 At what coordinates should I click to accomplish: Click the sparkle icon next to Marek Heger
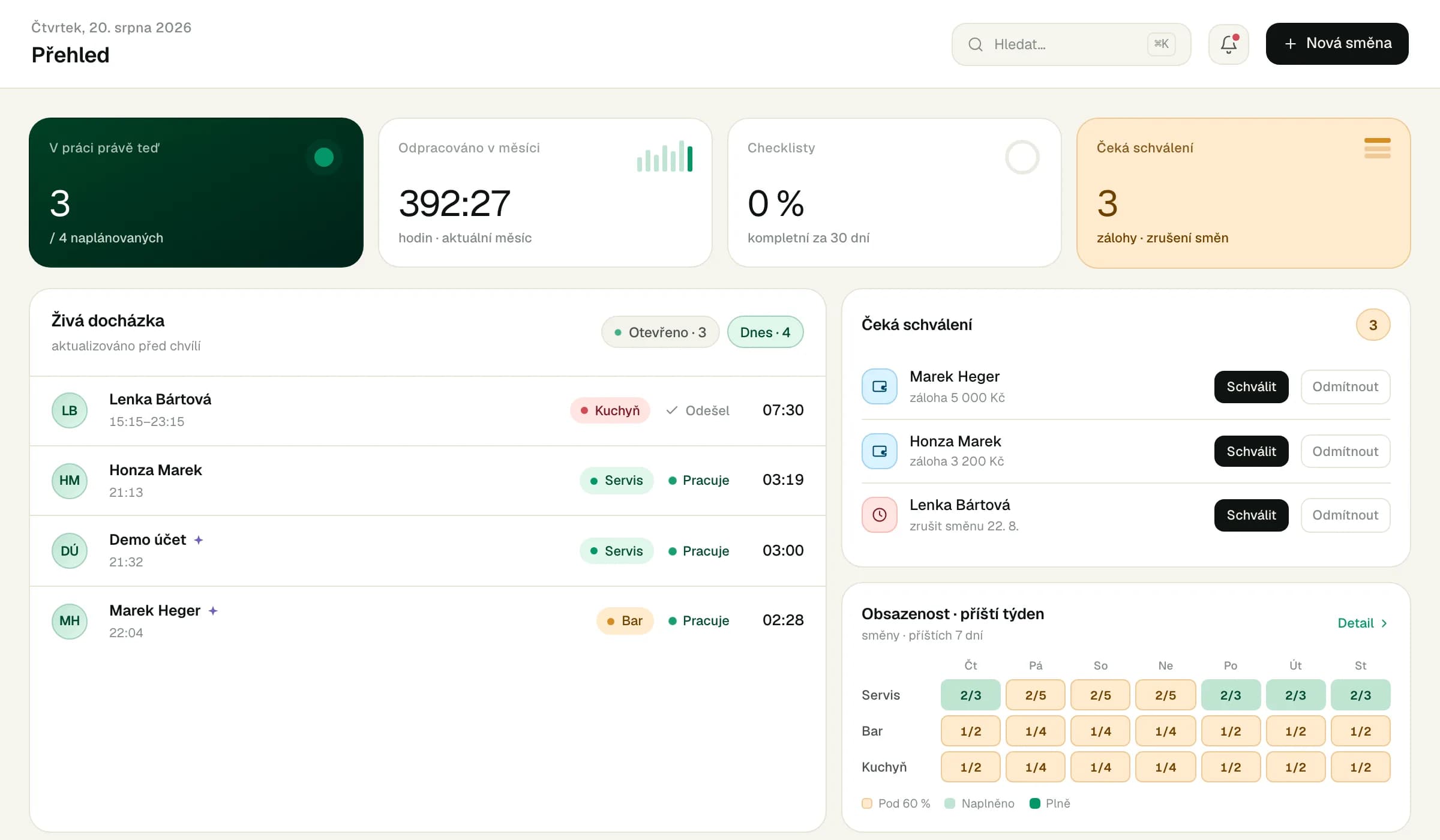(x=213, y=611)
